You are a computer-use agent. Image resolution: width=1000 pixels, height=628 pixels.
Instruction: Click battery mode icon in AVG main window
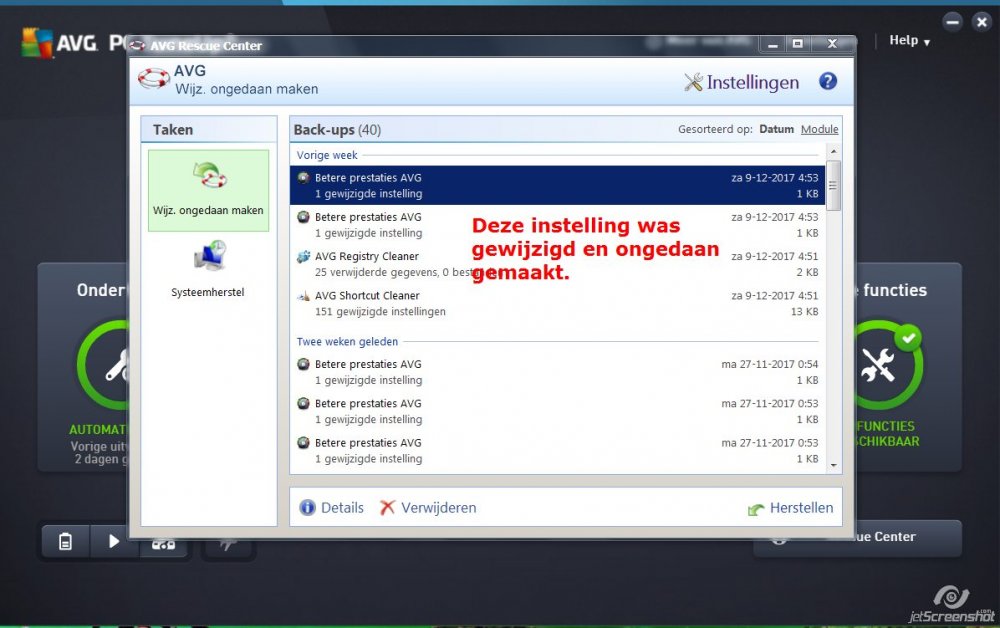click(x=65, y=541)
